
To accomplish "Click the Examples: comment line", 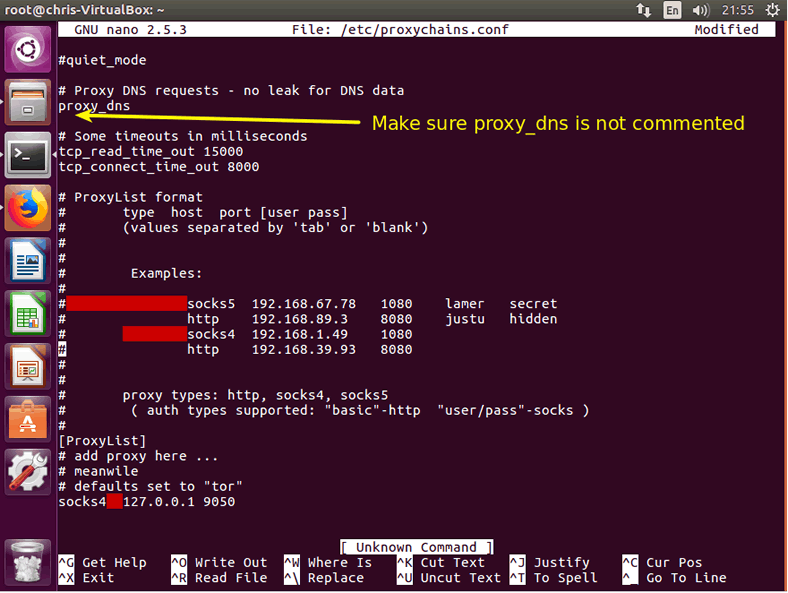I will click(x=166, y=273).
